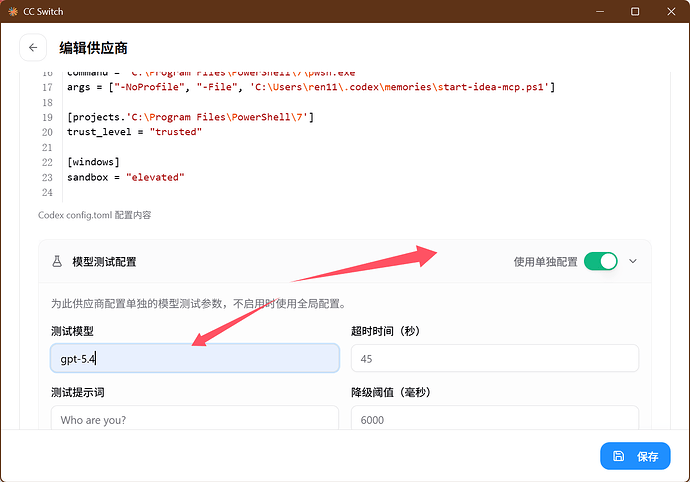Click the 超时时间（秒）label
This screenshot has width=690, height=482.
(385, 331)
